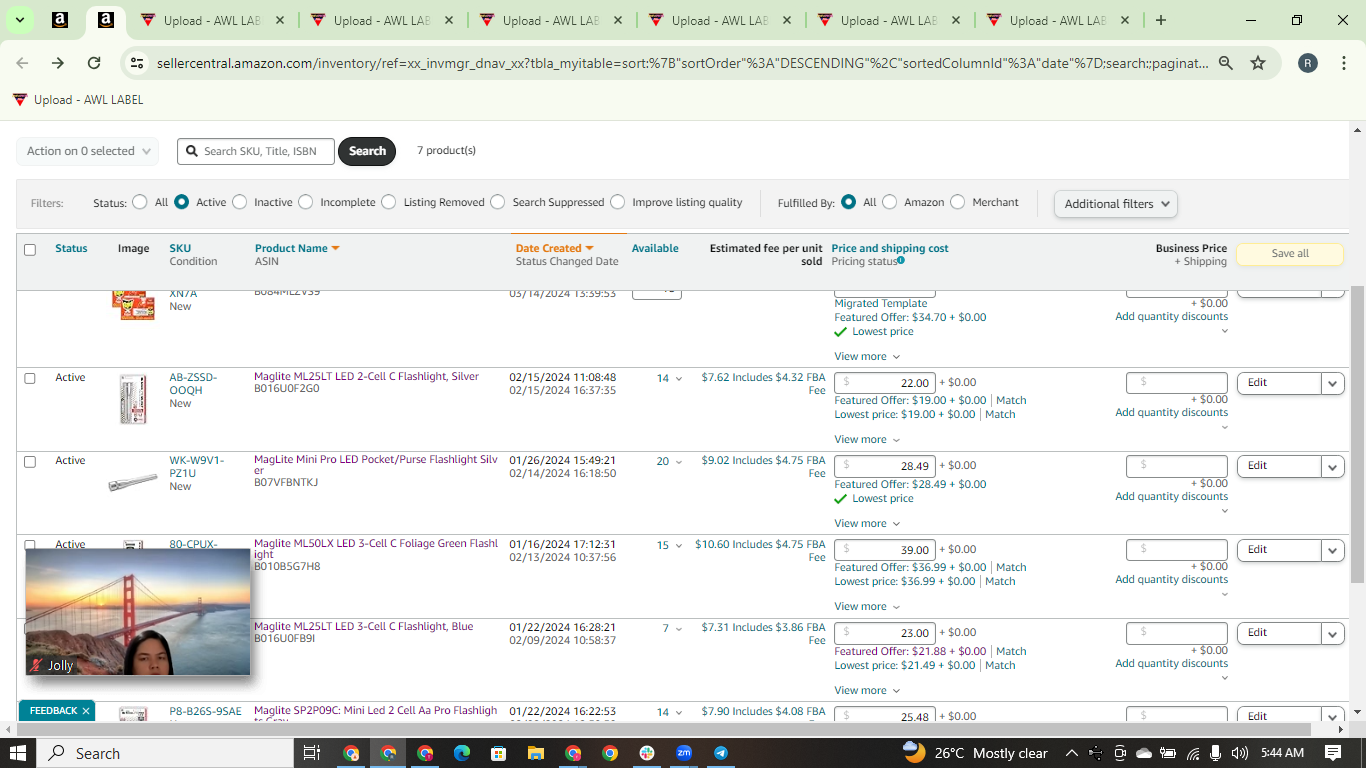Click the Pricing status info icon

(901, 261)
